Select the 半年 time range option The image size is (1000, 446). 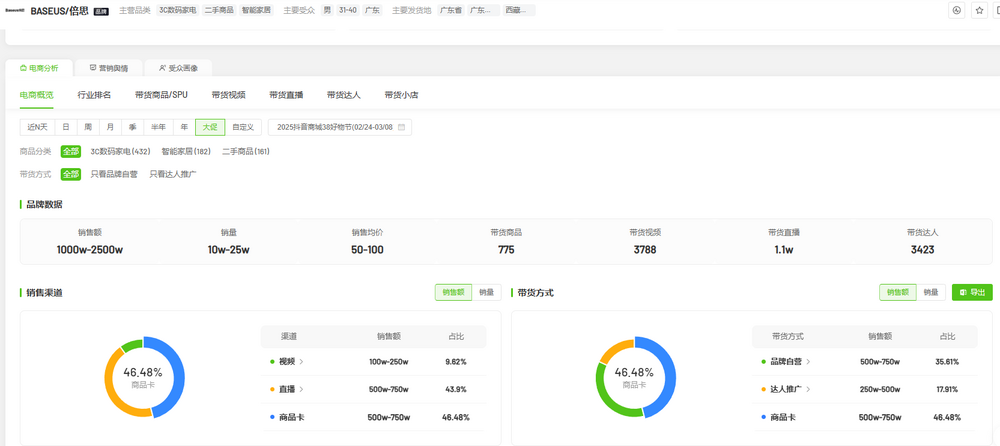click(x=158, y=127)
